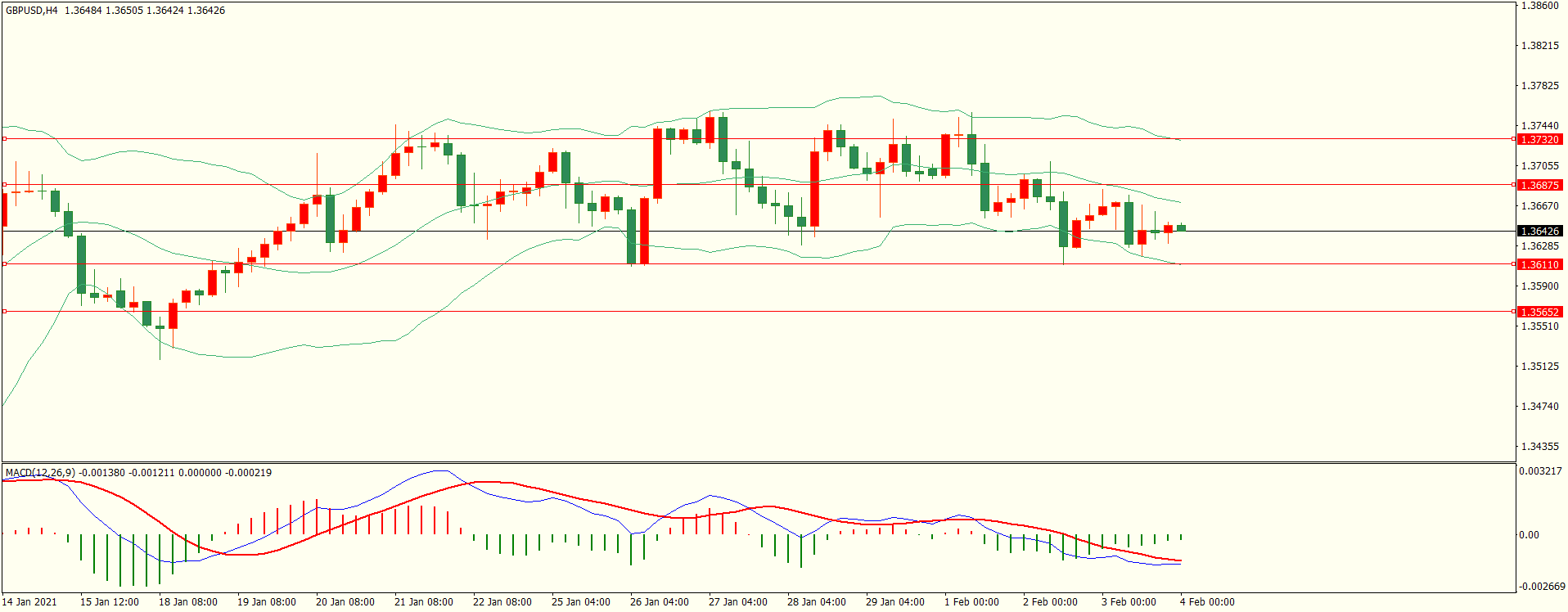The height and width of the screenshot is (612, 1568).
Task: Click the 28 Jan 04:00 time label
Action: coord(817,602)
